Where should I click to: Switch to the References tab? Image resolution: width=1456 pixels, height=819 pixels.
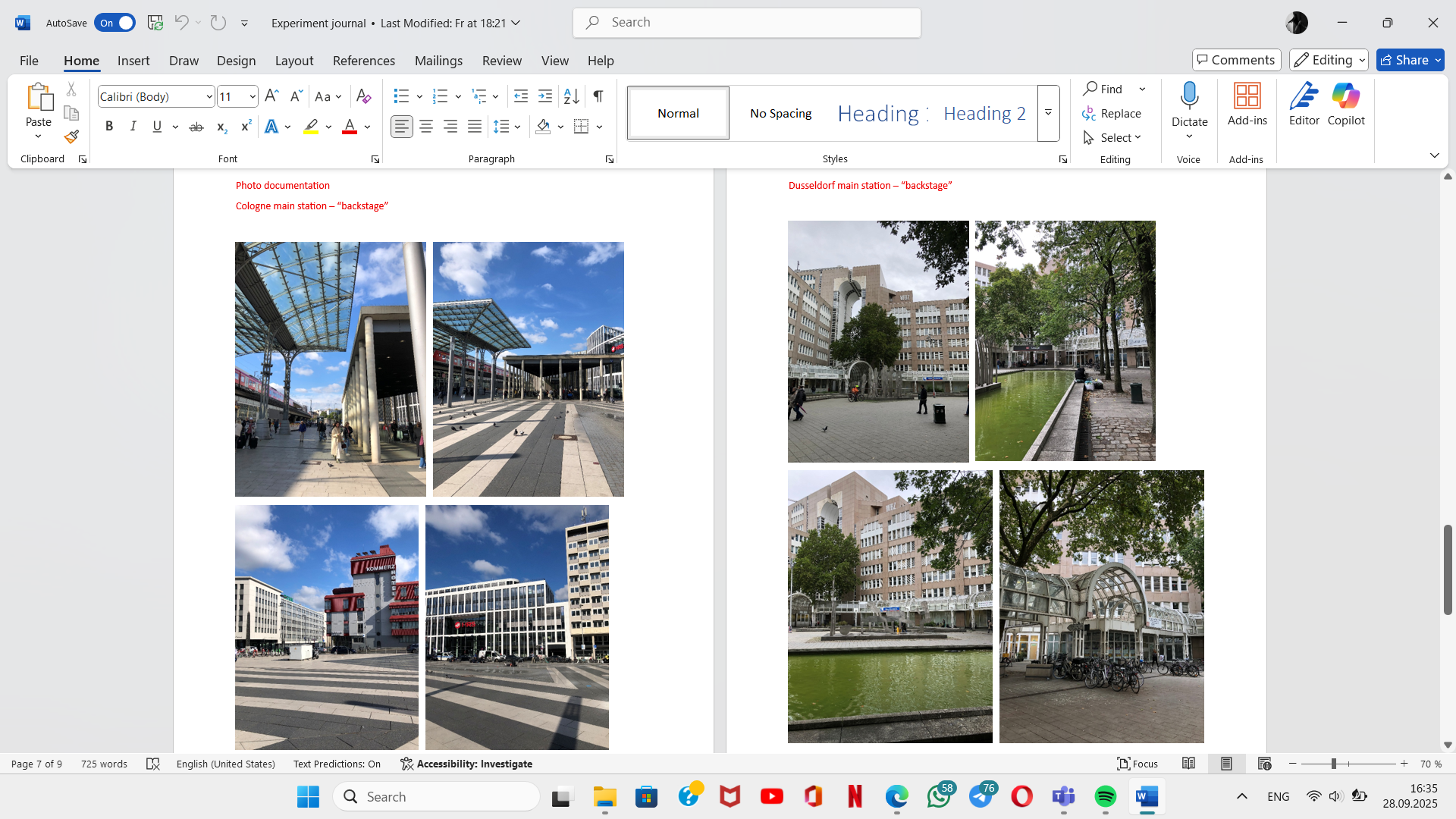pyautogui.click(x=363, y=61)
